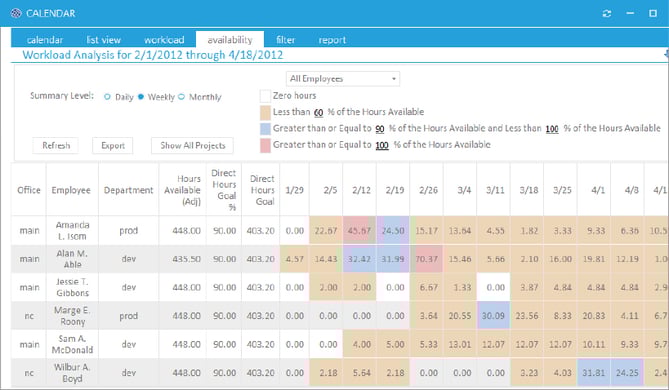Image resolution: width=669 pixels, height=390 pixels.
Task: Click the Refresh button
Action: [x=56, y=146]
